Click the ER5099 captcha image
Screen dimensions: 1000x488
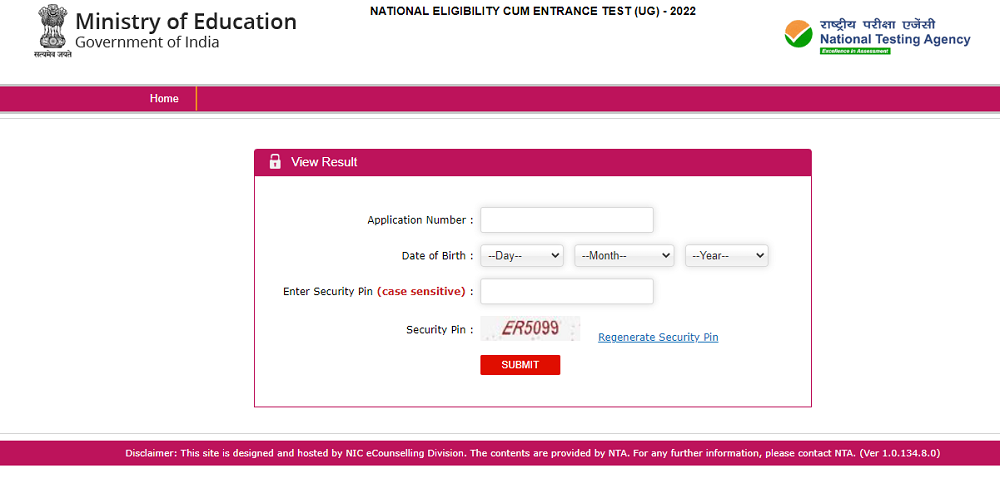tap(530, 328)
